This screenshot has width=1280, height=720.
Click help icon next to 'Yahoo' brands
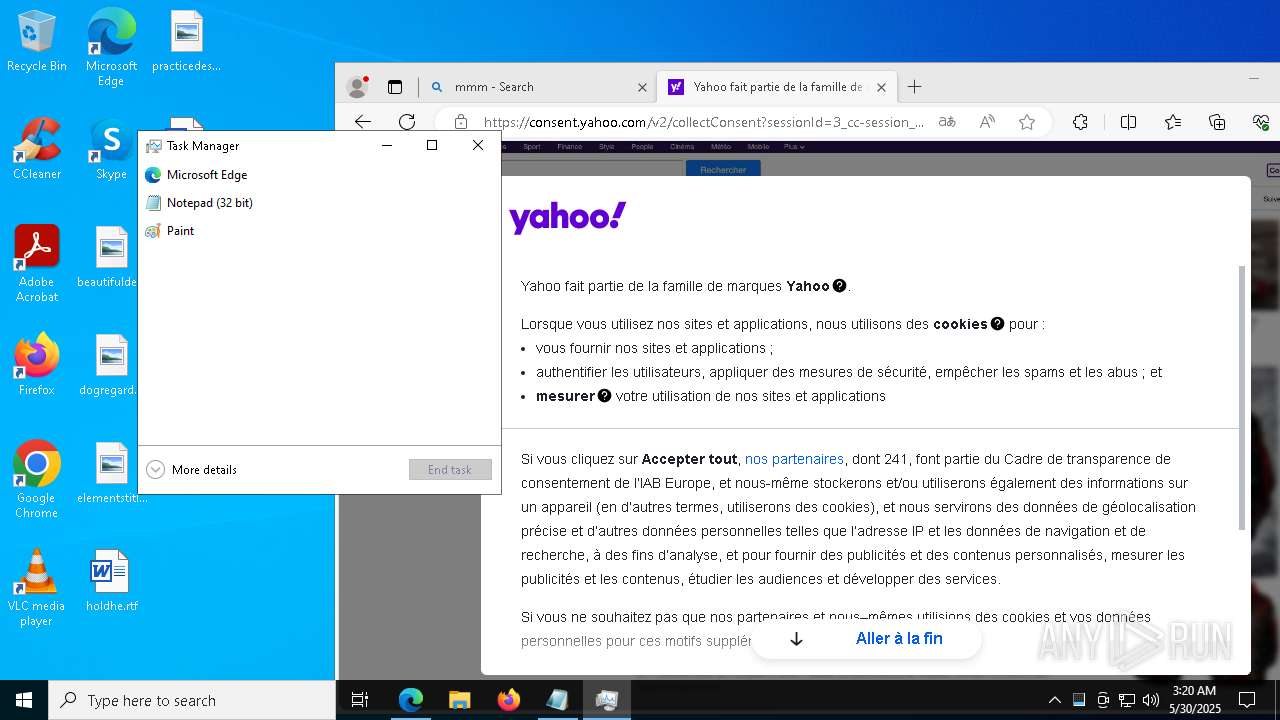tap(840, 285)
